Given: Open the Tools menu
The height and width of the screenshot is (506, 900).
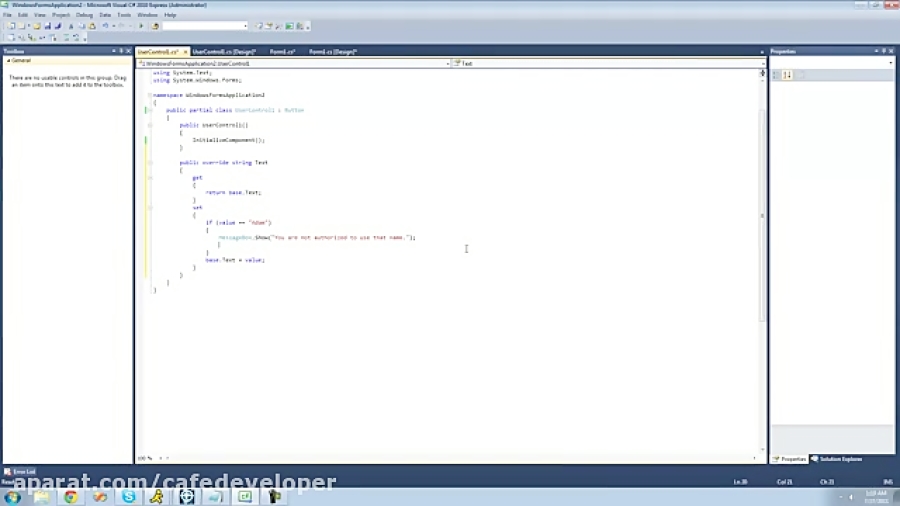Looking at the screenshot, I should coord(124,15).
